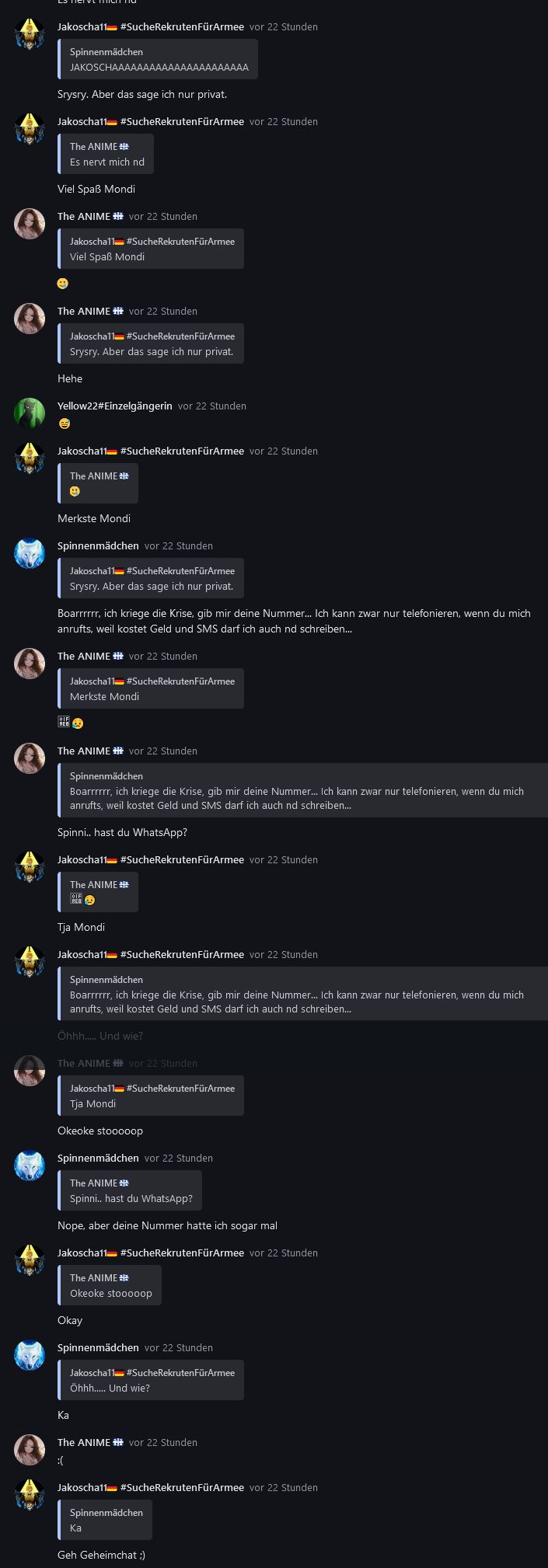Click The ANIME avatar on "Spinni.. hast du WhatsApp?" message
Viewport: 548px width, 1568px height.
pos(30,758)
